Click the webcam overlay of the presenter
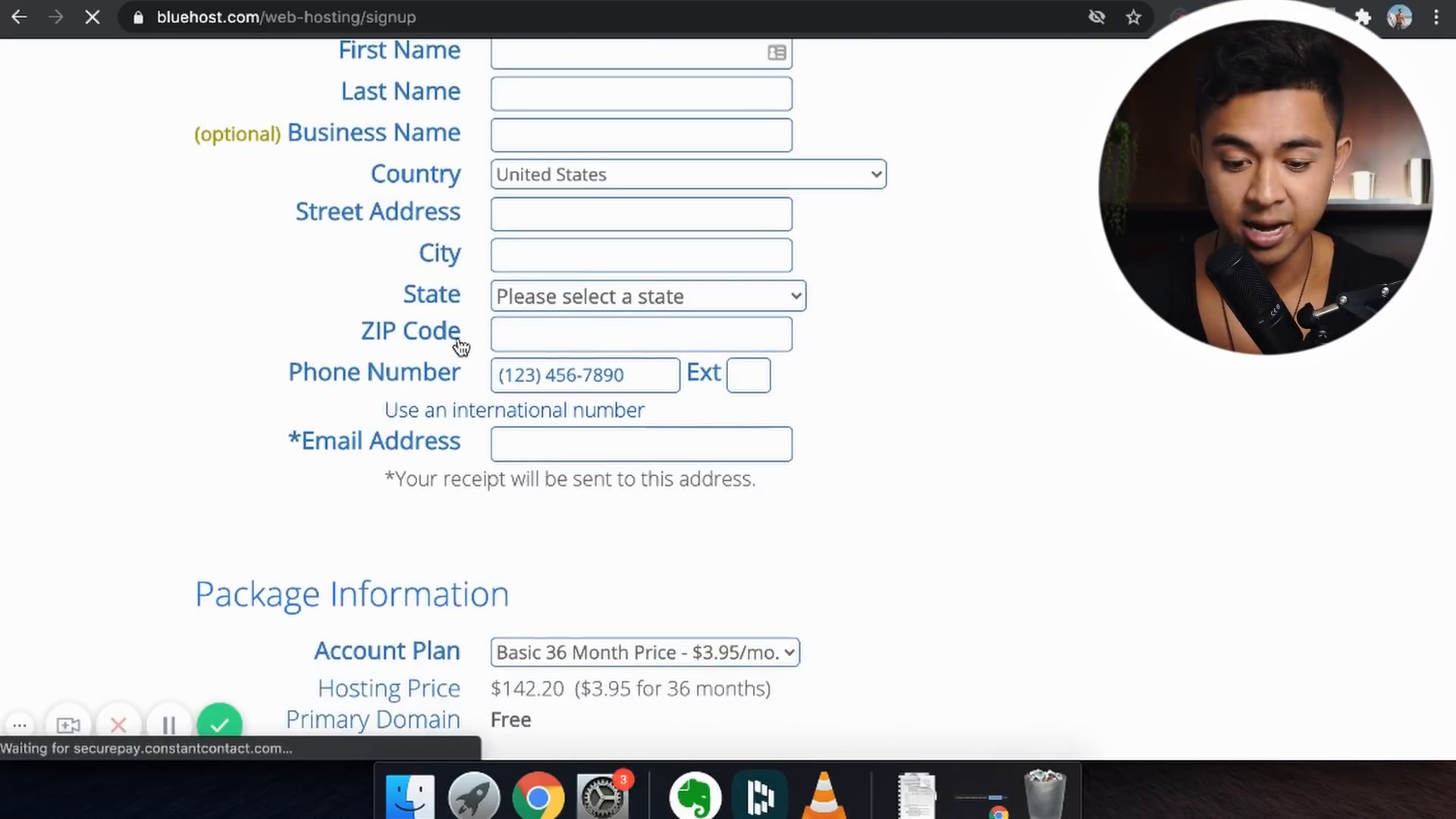The width and height of the screenshot is (1456, 819). 1265,187
